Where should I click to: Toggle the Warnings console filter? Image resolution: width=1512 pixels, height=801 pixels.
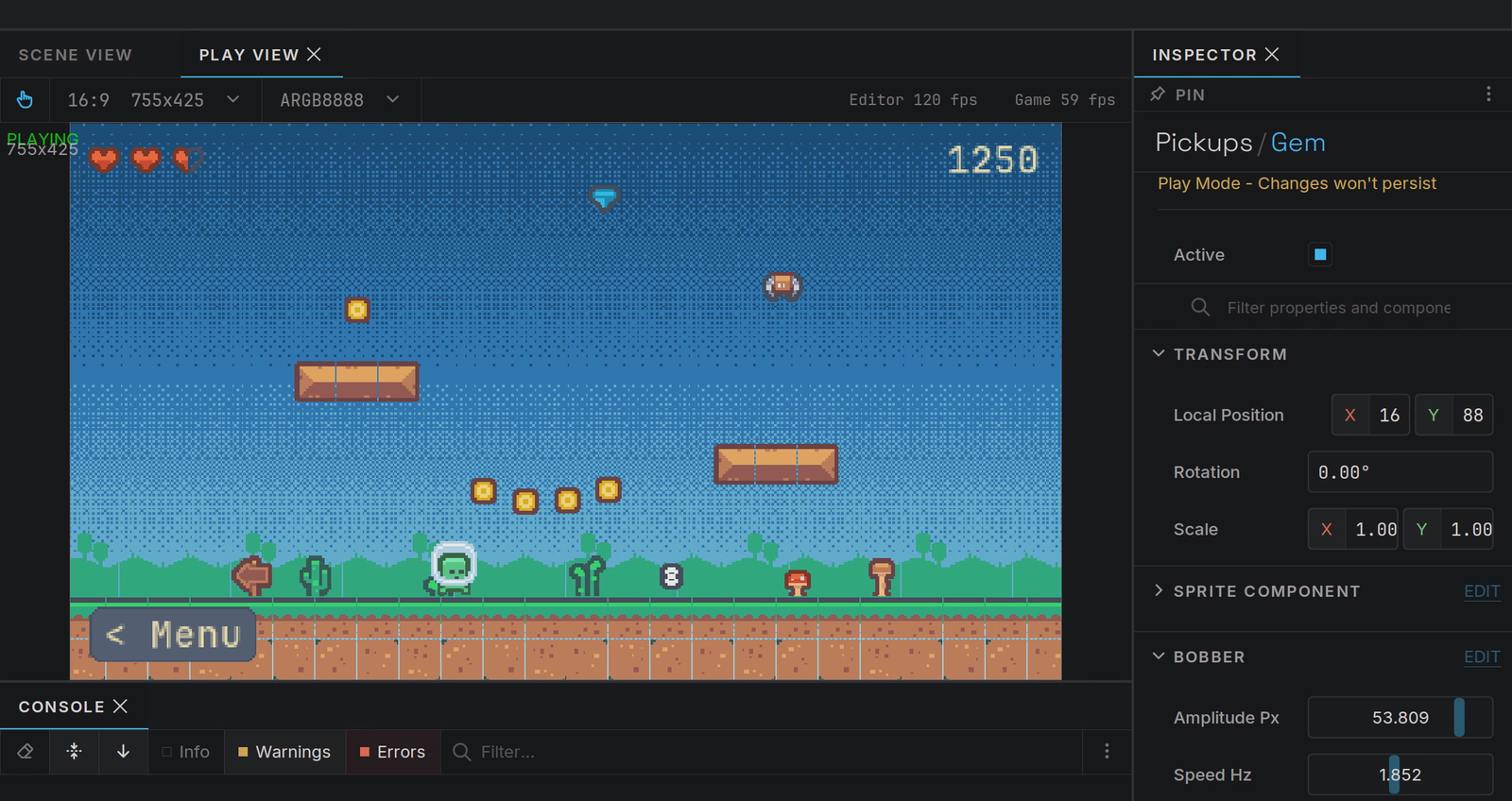tap(284, 752)
